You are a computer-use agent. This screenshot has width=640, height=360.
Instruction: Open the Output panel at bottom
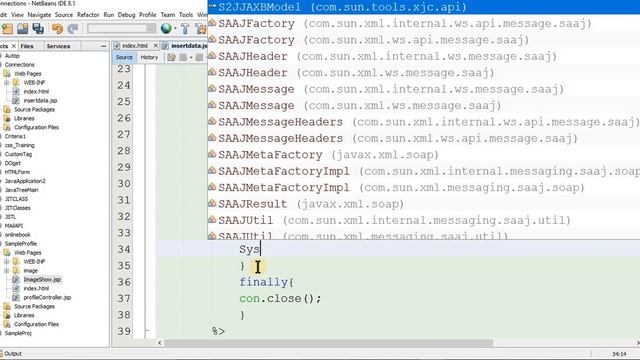[12, 353]
